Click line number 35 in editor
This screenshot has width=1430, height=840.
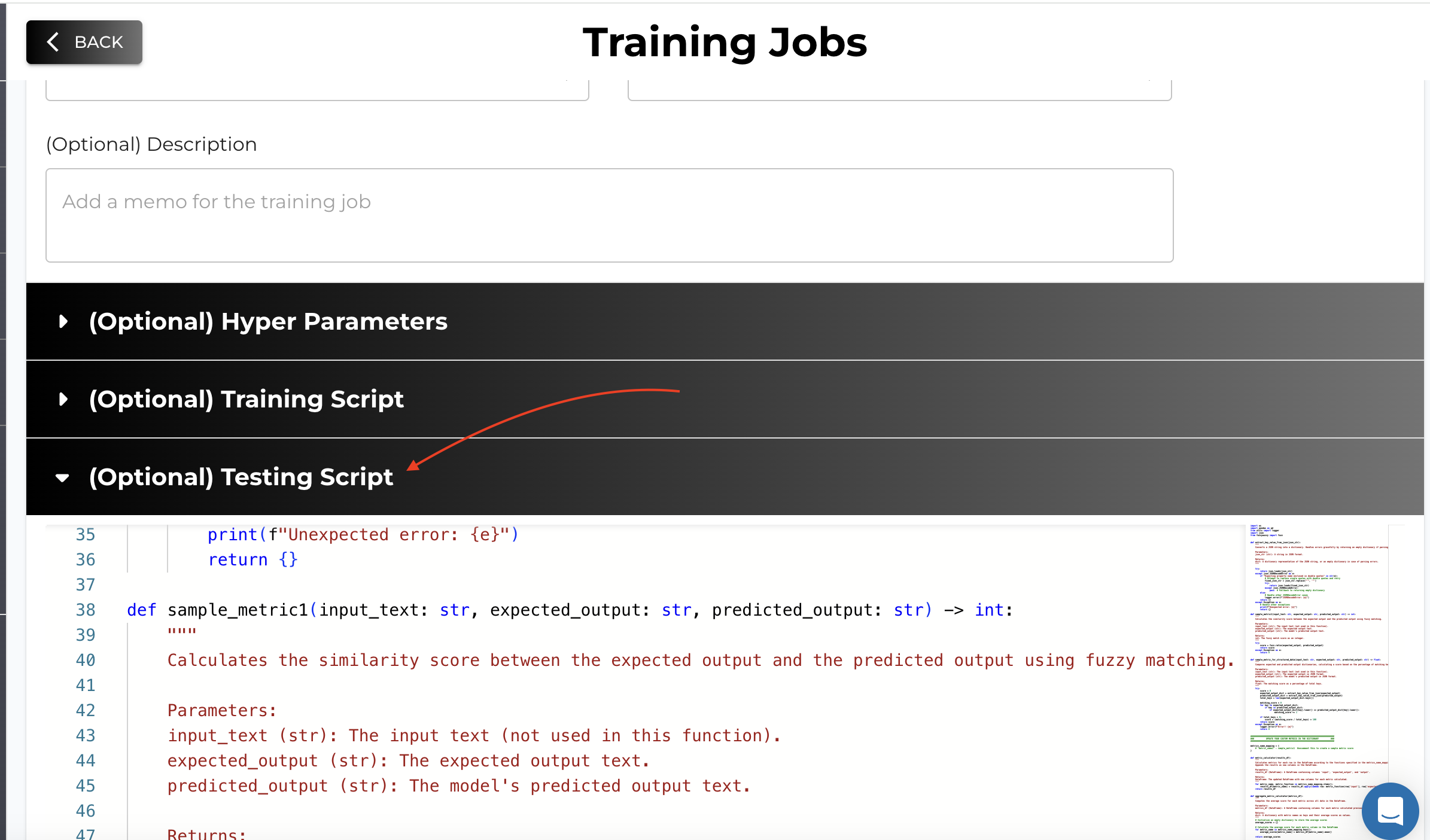point(86,534)
